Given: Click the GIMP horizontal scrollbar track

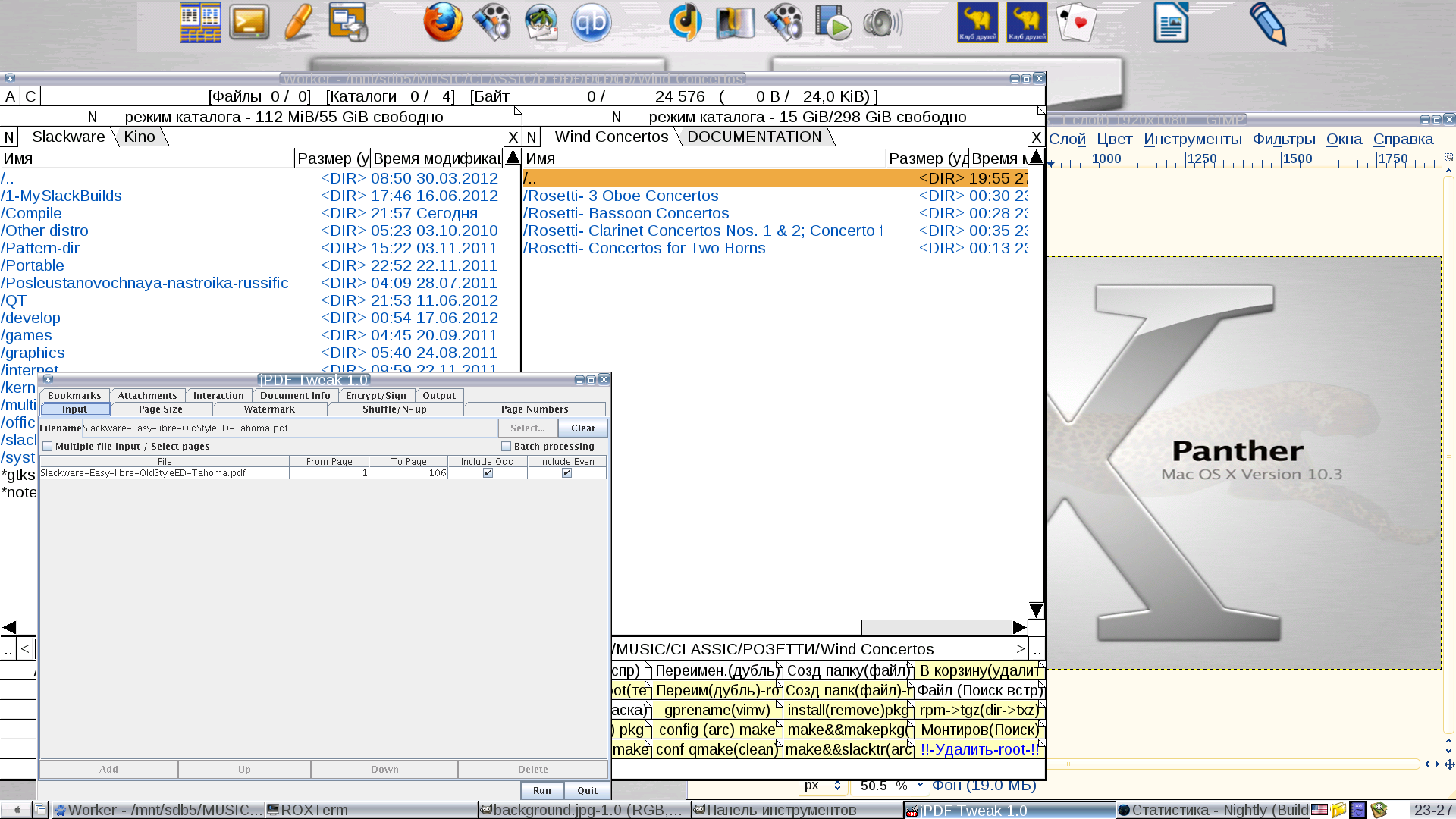Looking at the screenshot, I should coord(1233,764).
